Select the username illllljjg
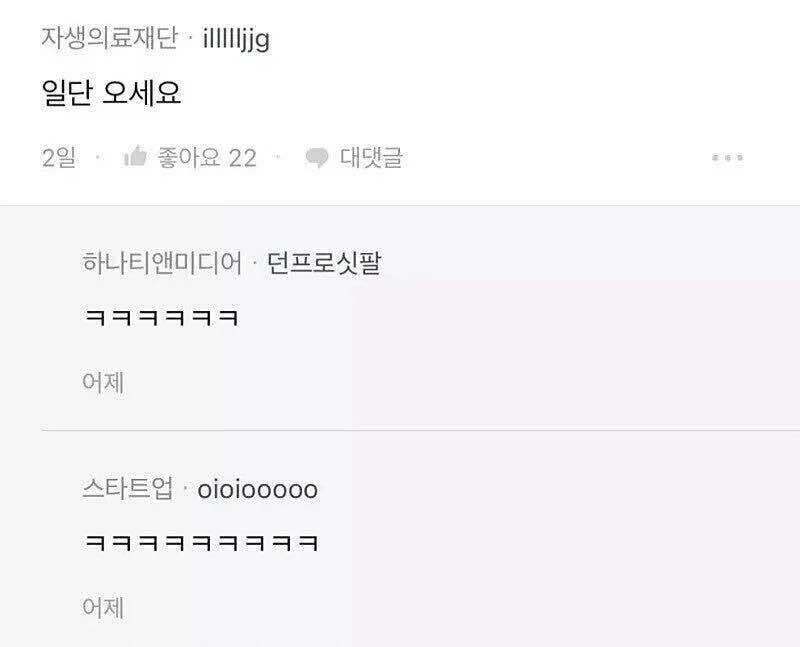The height and width of the screenshot is (647, 800). pos(236,39)
